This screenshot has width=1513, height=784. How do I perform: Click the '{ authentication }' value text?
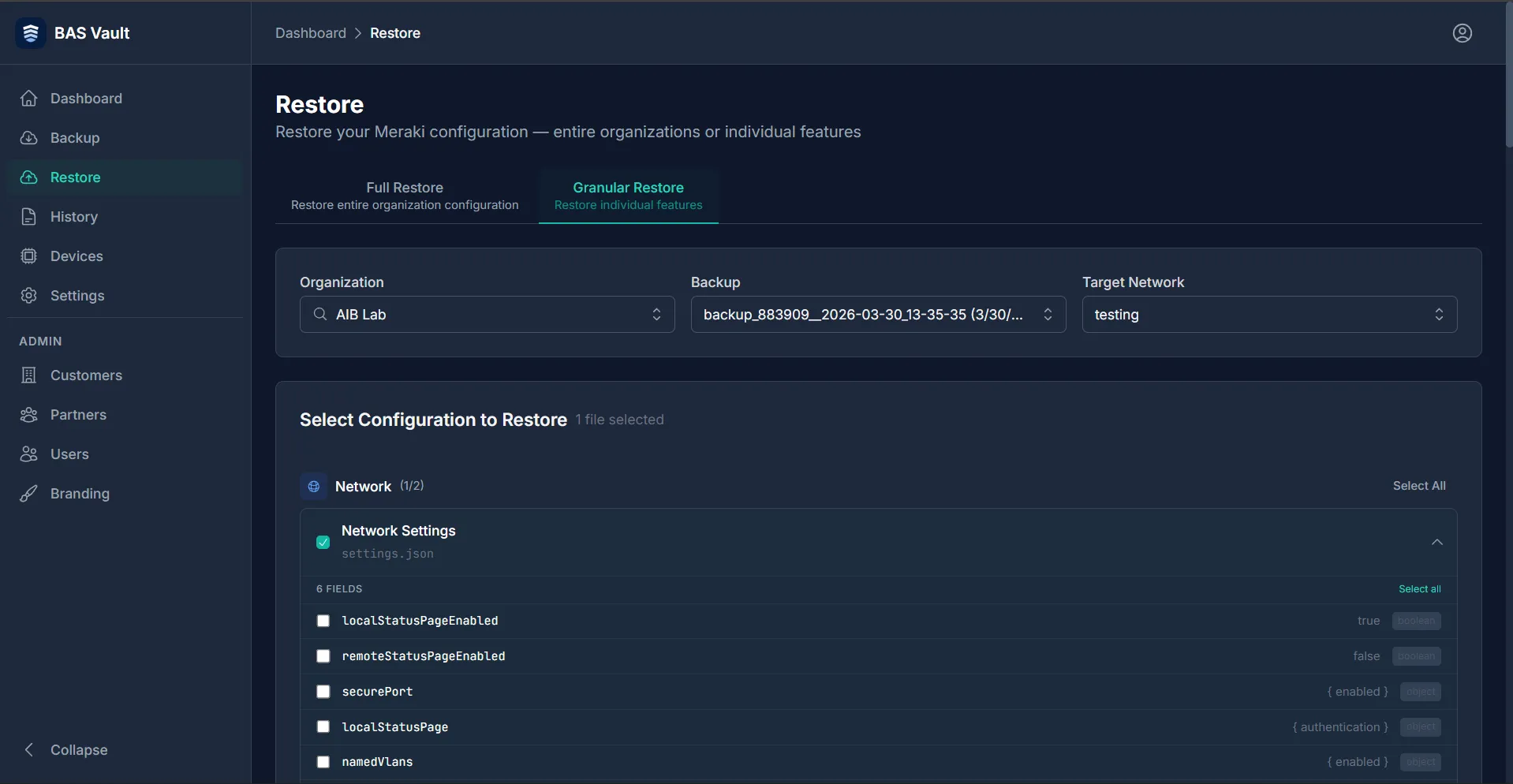point(1340,726)
